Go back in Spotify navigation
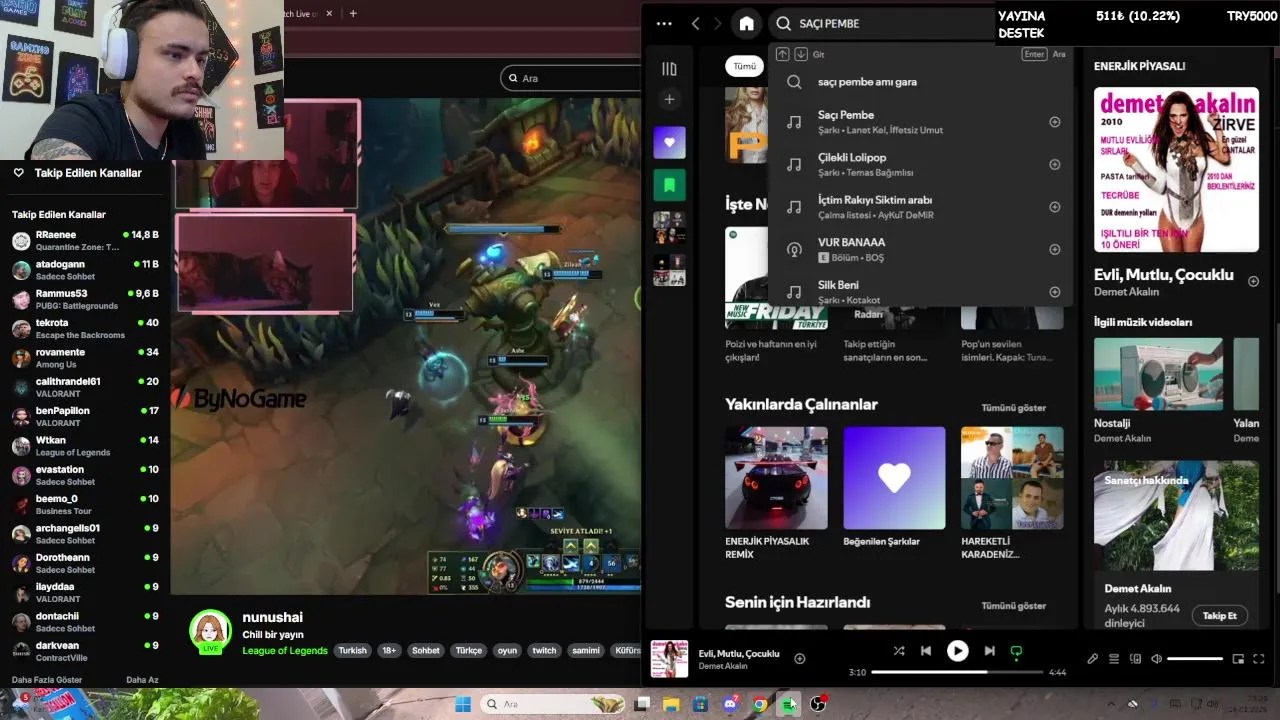Viewport: 1280px width, 720px height. (696, 24)
